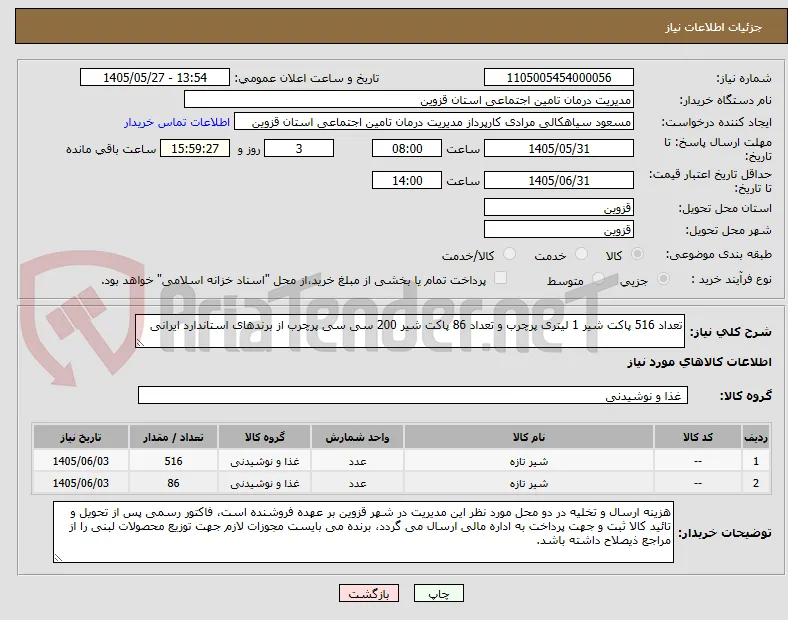The image size is (788, 620).
Task: Click the requester name field مسعود سیاهکالی
Action: coord(434,122)
